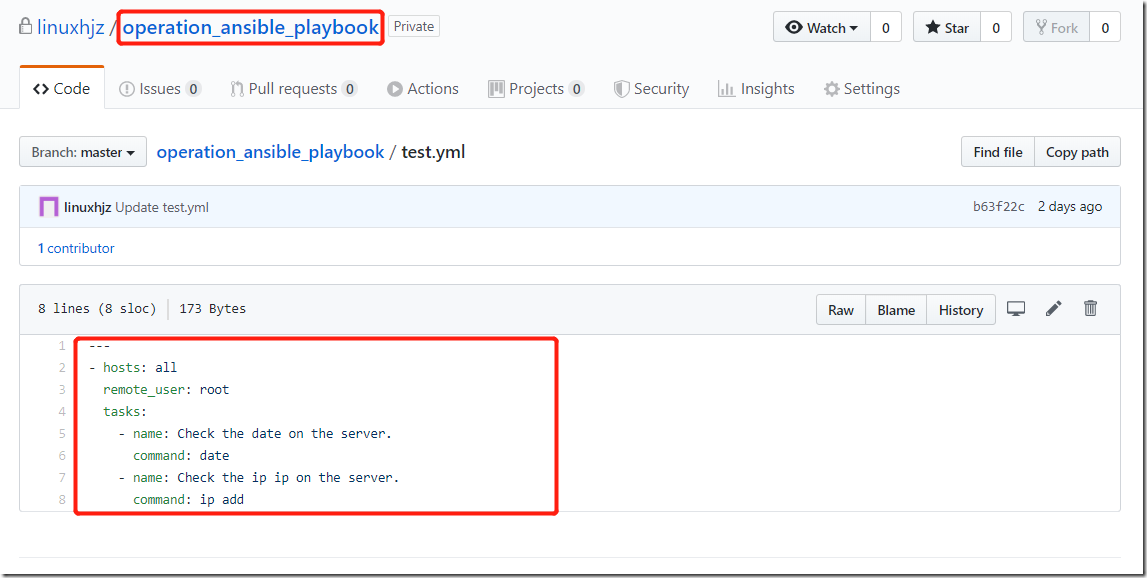The height and width of the screenshot is (578, 1147).
Task: Fork the repository
Action: (x=1056, y=28)
